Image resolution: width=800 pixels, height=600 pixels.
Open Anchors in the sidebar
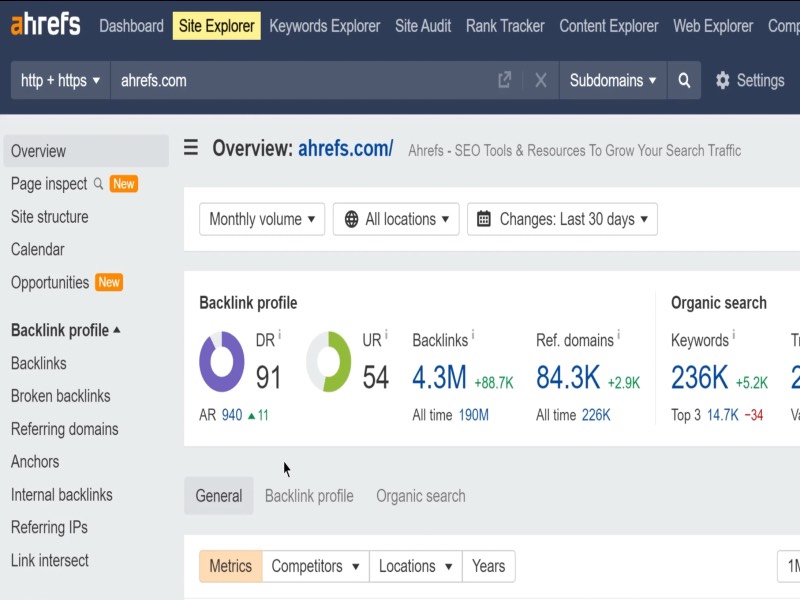coord(35,462)
